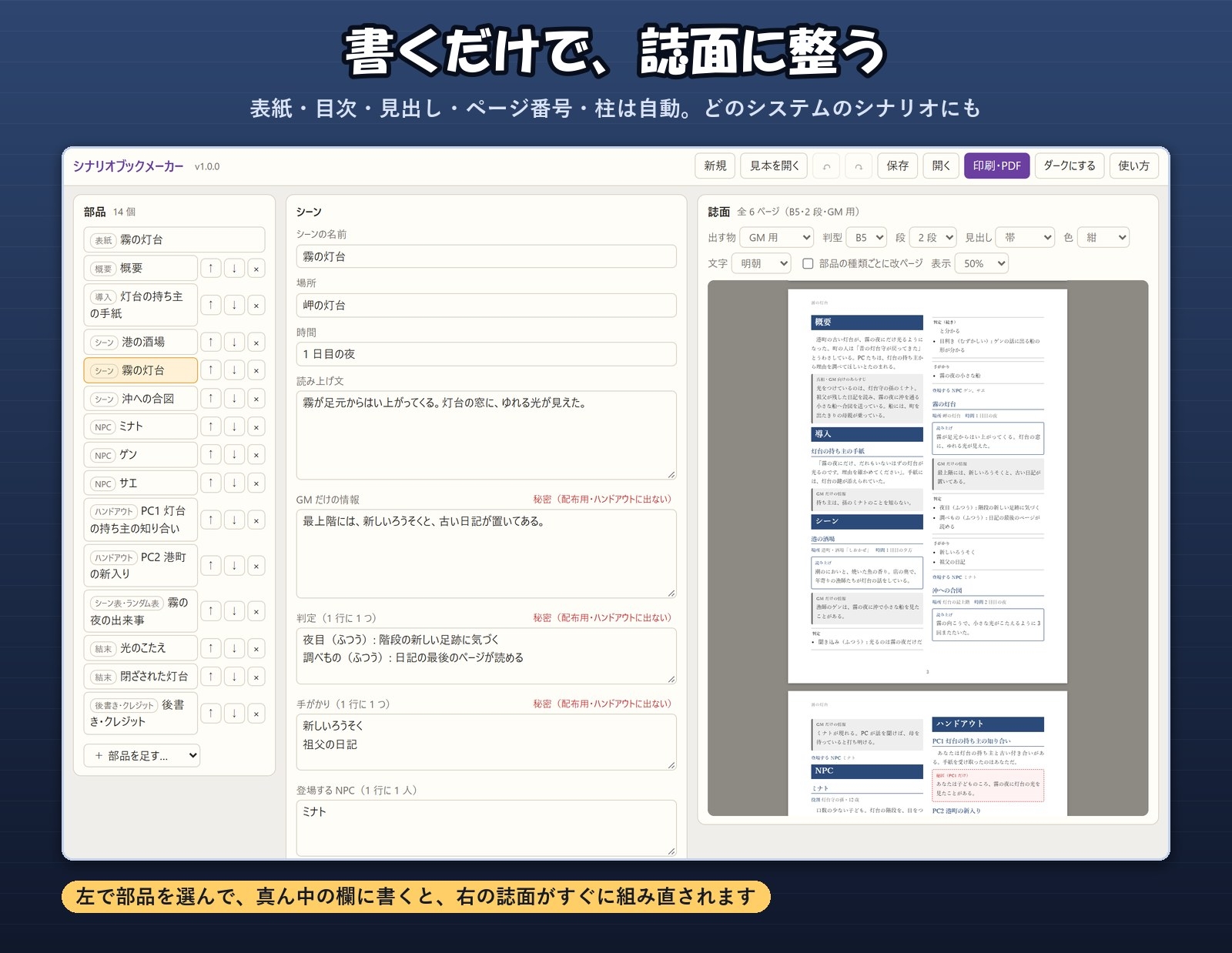Image resolution: width=1232 pixels, height=953 pixels.
Task: Delete NPC サエ
Action: pyautogui.click(x=256, y=483)
